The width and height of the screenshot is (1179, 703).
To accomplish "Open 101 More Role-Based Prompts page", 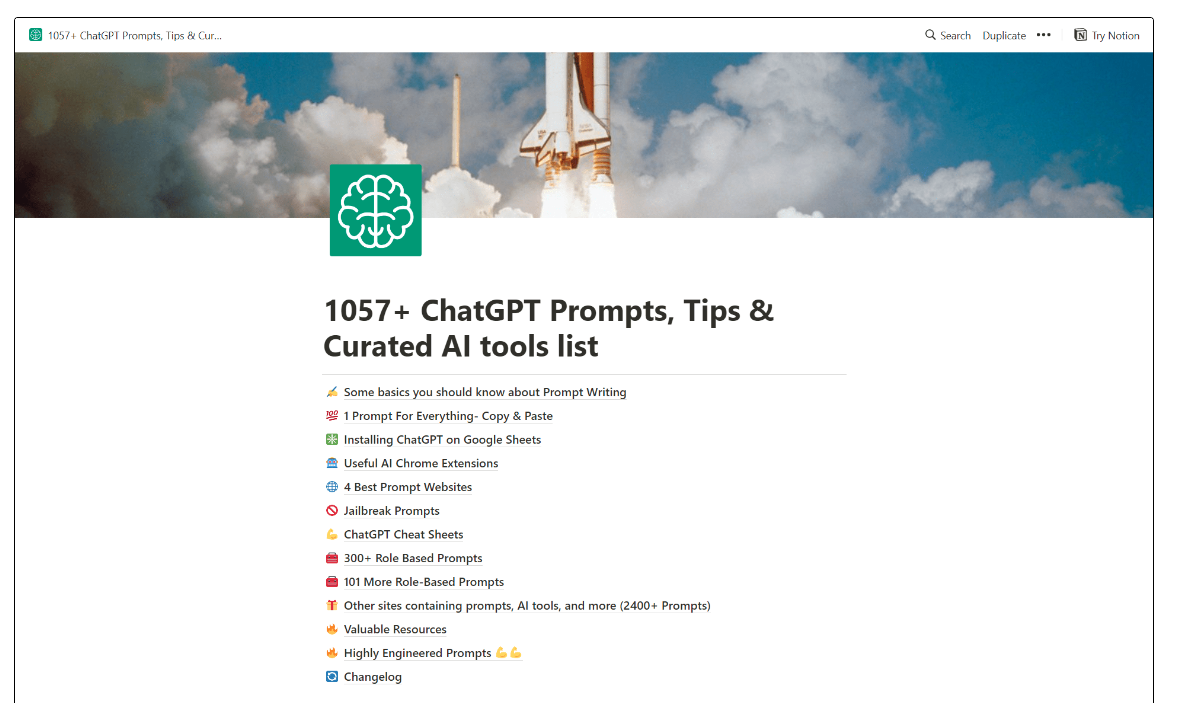I will point(424,581).
